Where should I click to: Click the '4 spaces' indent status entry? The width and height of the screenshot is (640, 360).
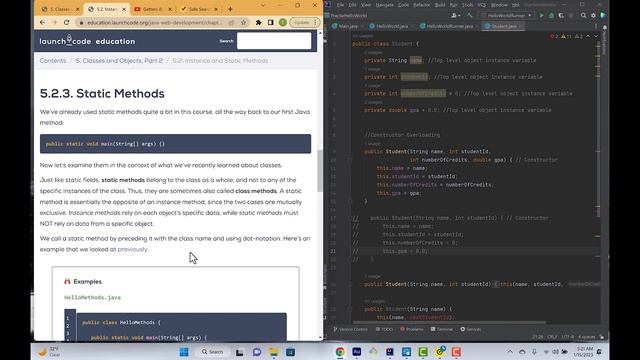pos(587,337)
